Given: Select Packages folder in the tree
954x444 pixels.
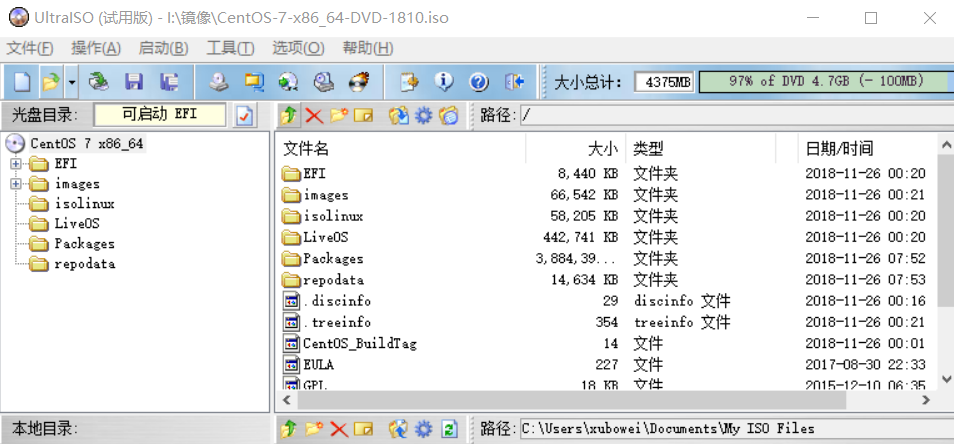Looking at the screenshot, I should 85,244.
